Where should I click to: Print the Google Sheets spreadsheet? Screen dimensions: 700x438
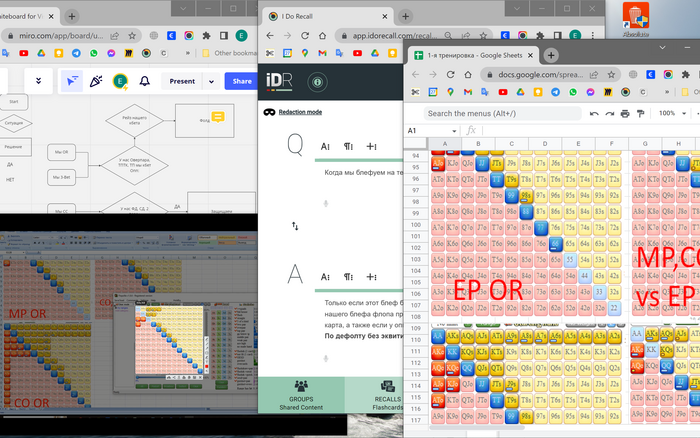tap(625, 114)
